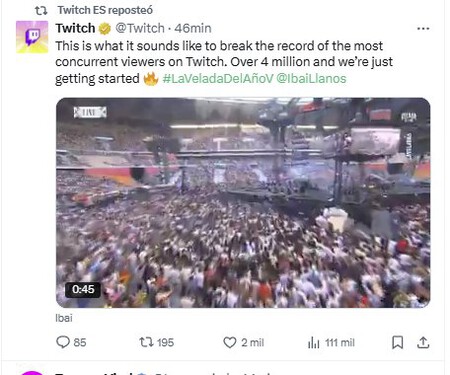Screen dimensions: 450x375
Task: Click the 0:45 video duration badge
Action: (83, 289)
